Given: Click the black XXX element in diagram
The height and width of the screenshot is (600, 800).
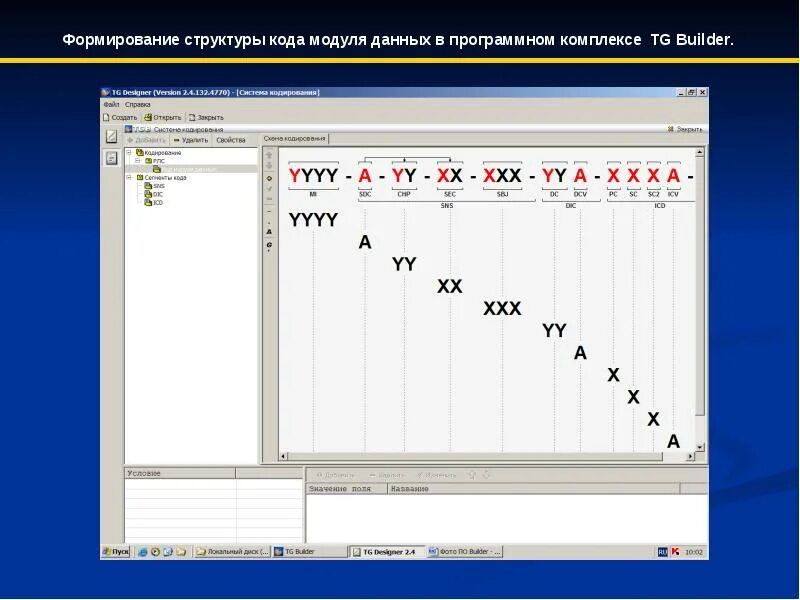Looking at the screenshot, I should pos(503,309).
